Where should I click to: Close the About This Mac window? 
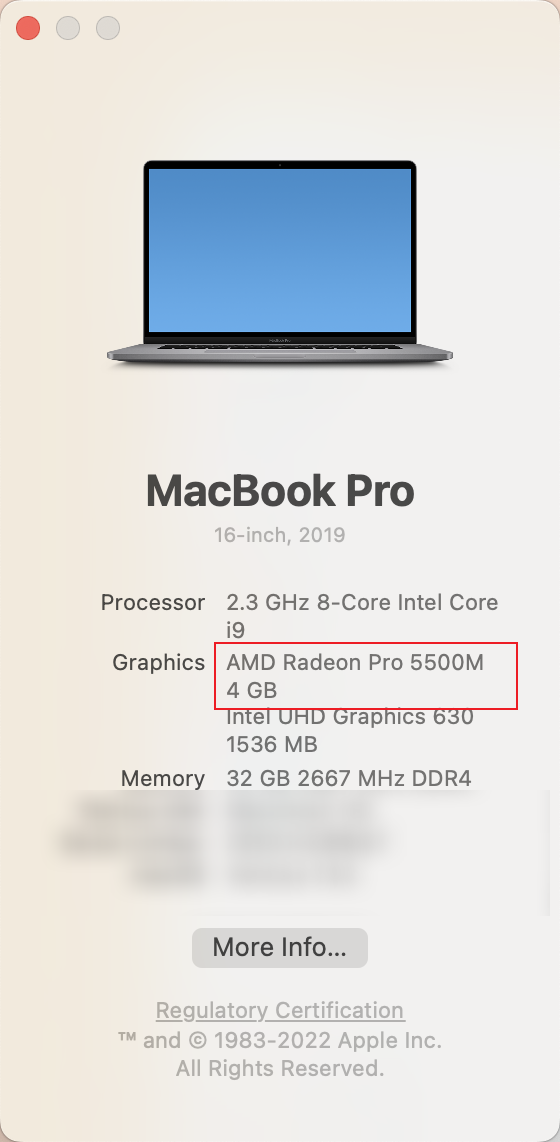28,28
